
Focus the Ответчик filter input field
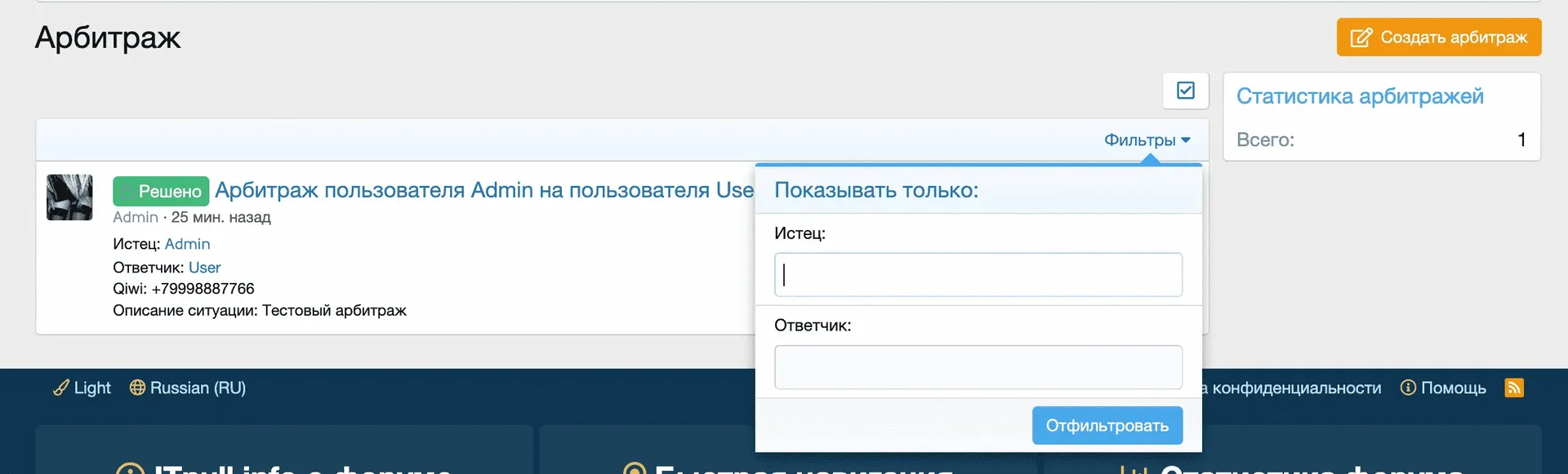[978, 367]
